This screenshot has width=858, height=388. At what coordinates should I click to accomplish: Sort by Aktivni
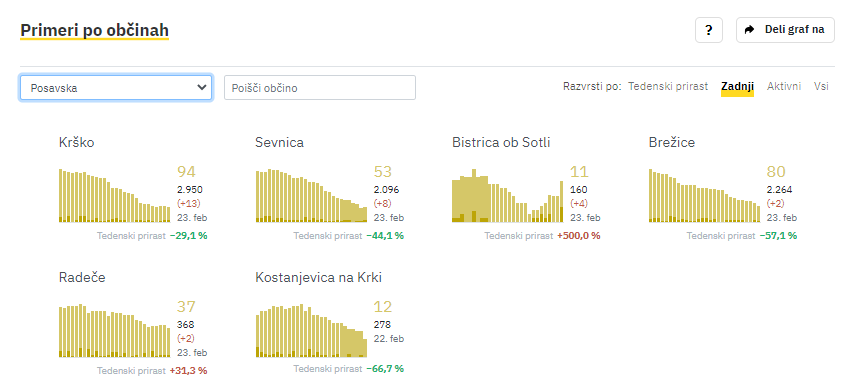pyautogui.click(x=784, y=86)
